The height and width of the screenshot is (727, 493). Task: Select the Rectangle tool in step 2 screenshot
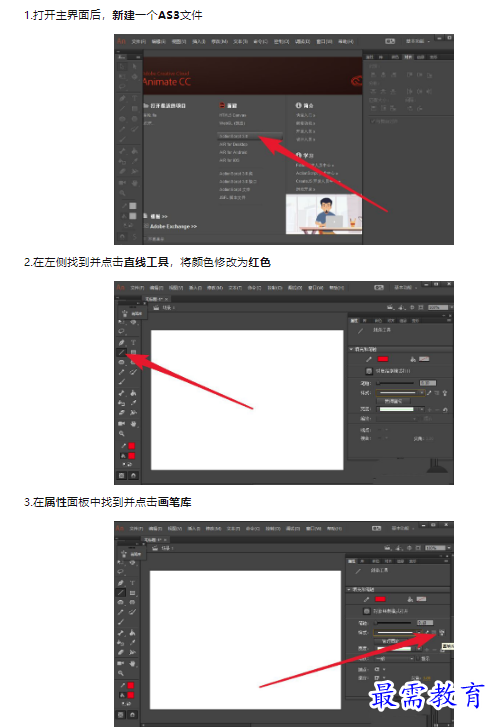pyautogui.click(x=133, y=352)
